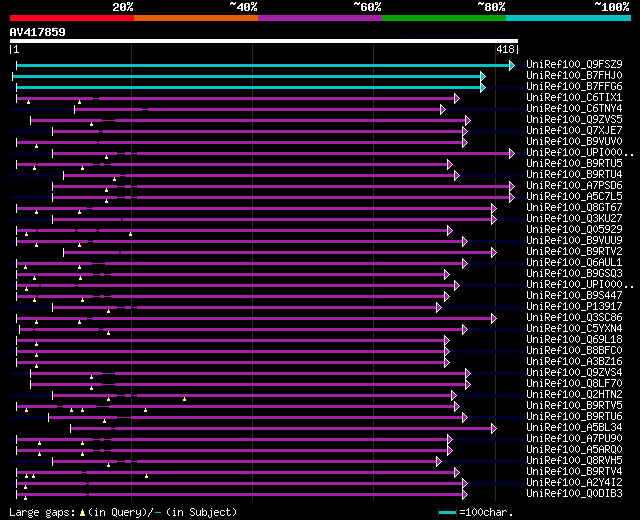
Task: Click the arrowhead ending the UniRef100_Q05929 alignment
Action: 450,231
